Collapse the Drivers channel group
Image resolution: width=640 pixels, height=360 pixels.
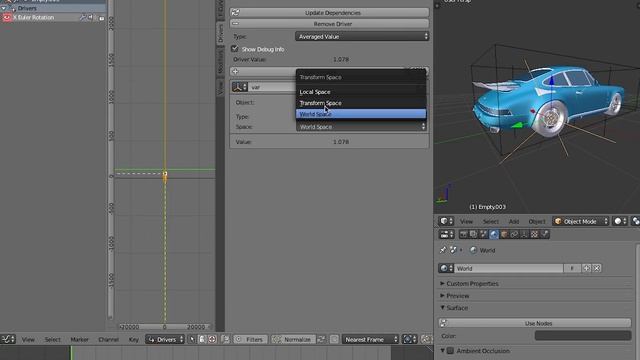4,8
